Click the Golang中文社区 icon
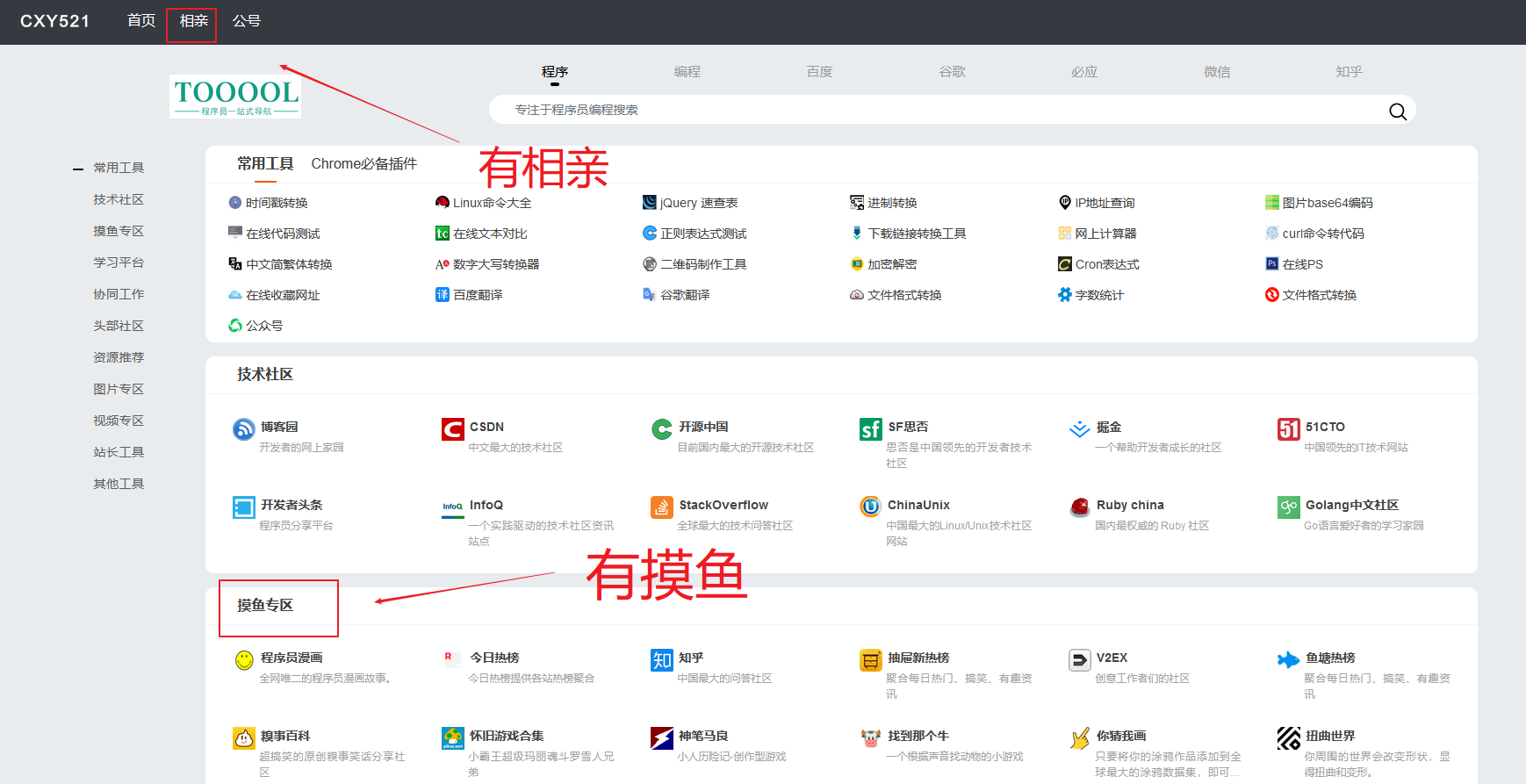The image size is (1526, 784). click(1288, 507)
